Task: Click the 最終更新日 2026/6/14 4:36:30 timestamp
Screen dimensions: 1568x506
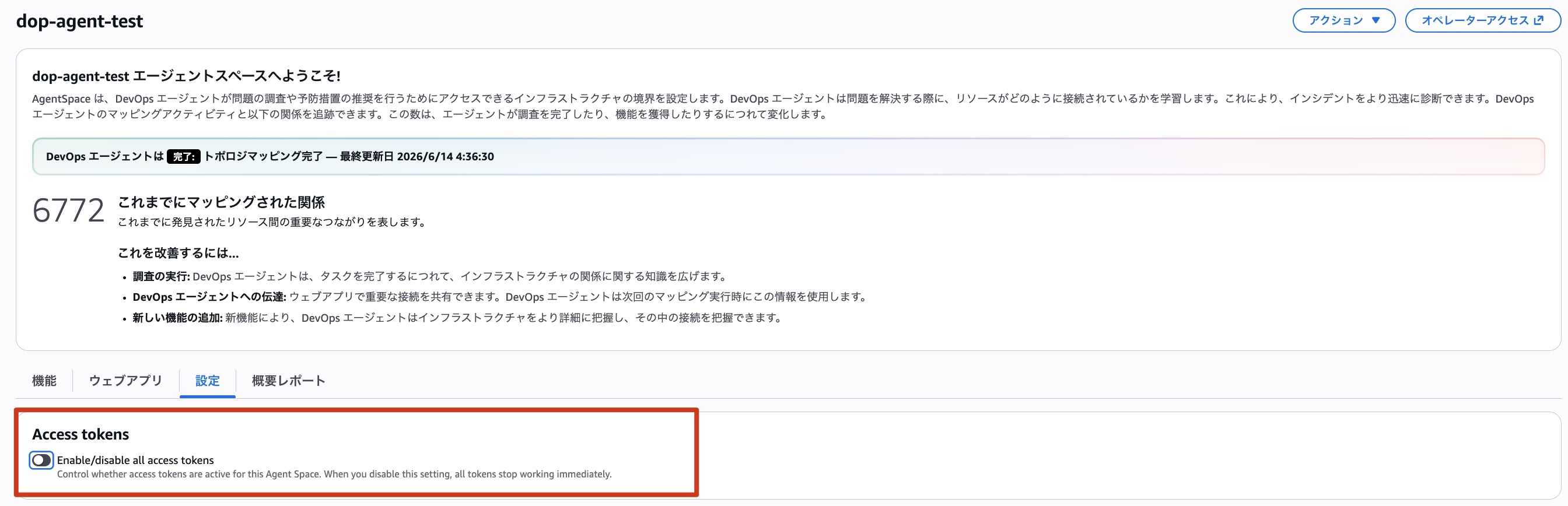Action: coord(417,157)
